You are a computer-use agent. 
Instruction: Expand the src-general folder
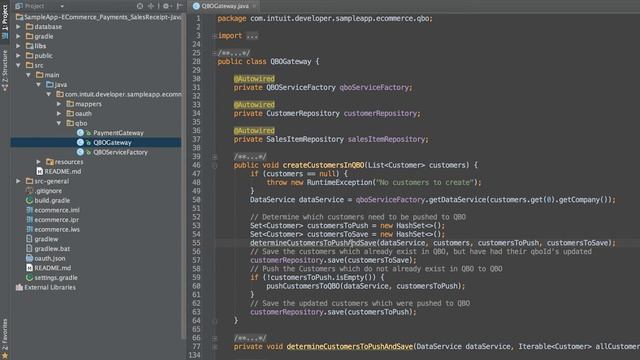click(18, 181)
